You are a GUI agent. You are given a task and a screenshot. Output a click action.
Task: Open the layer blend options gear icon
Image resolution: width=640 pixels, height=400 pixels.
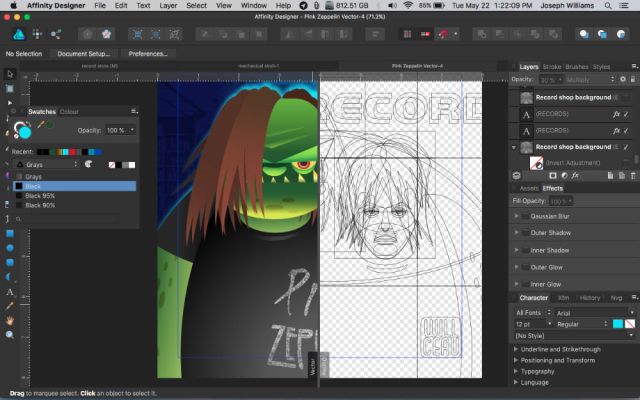(623, 79)
